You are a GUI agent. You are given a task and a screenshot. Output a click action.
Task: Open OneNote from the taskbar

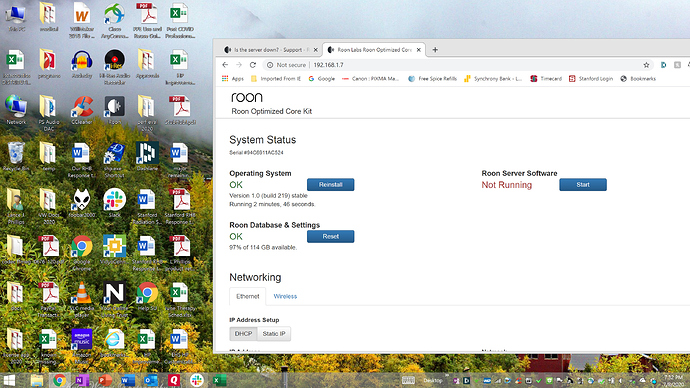coord(82,380)
